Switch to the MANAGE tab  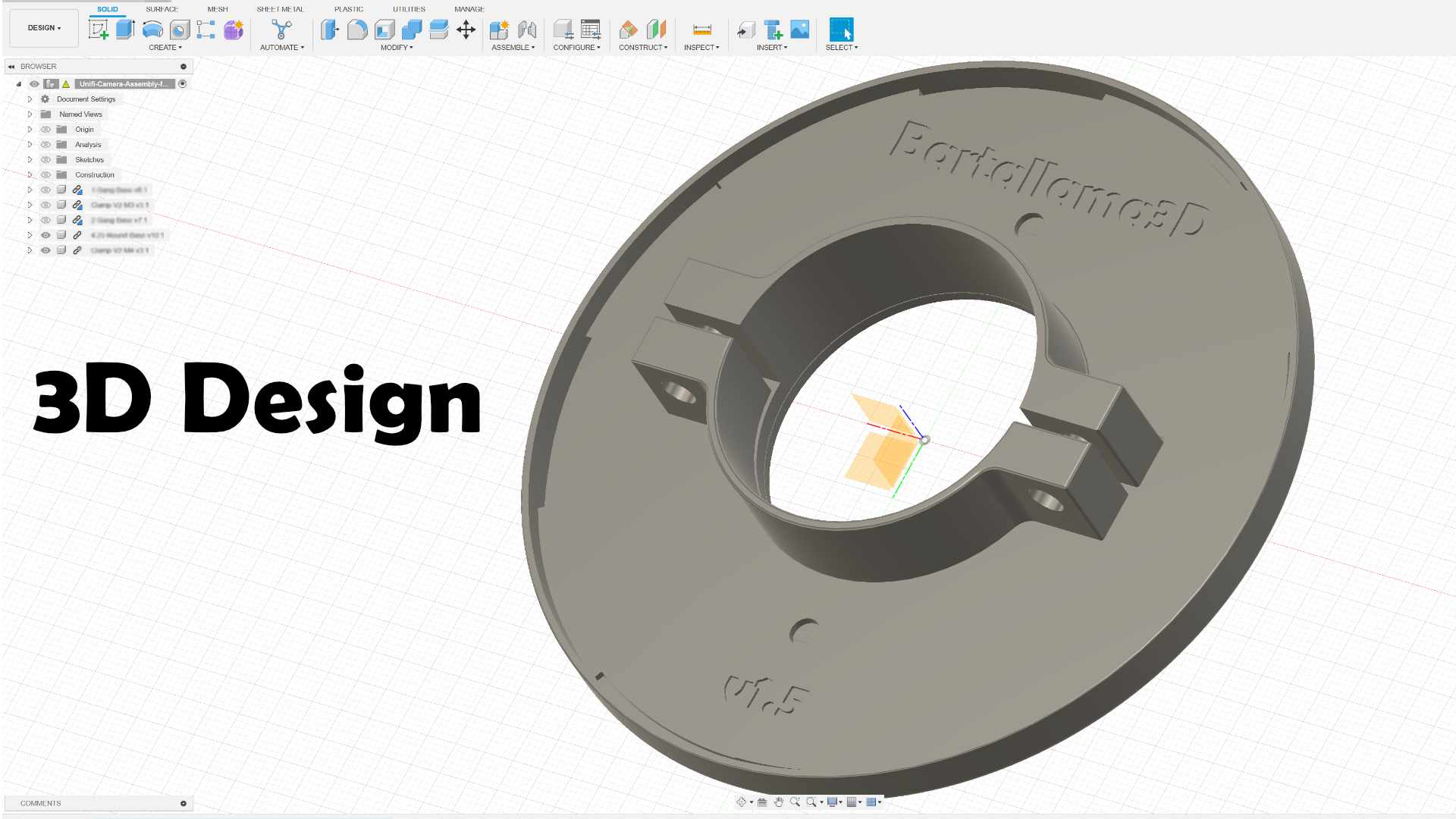pos(469,9)
